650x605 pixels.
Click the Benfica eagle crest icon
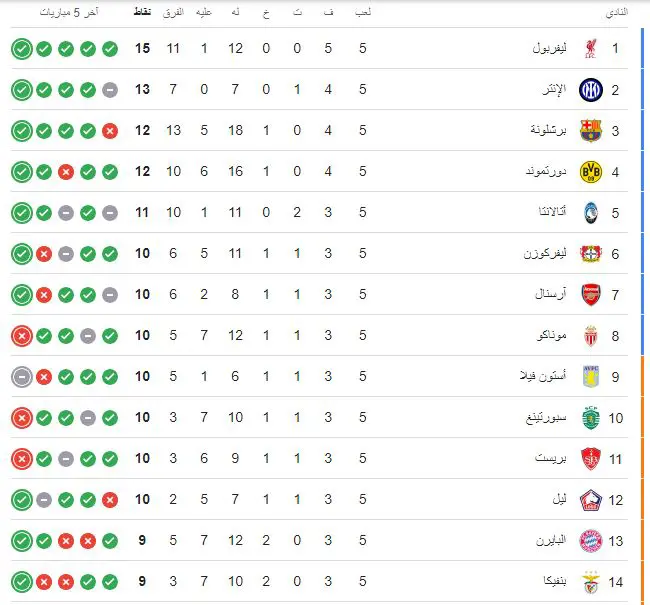pos(591,582)
